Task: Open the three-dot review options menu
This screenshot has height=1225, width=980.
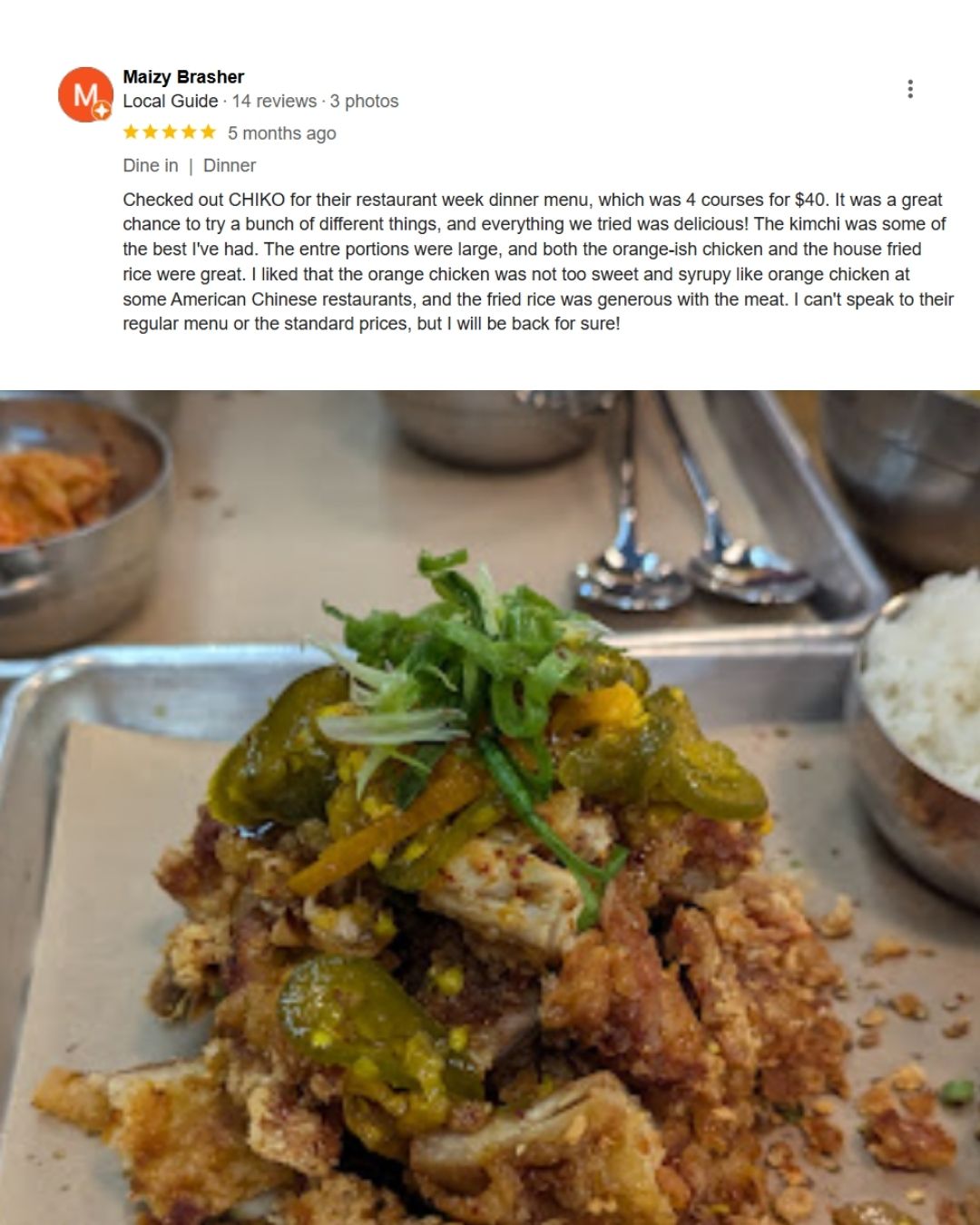Action: pyautogui.click(x=909, y=89)
